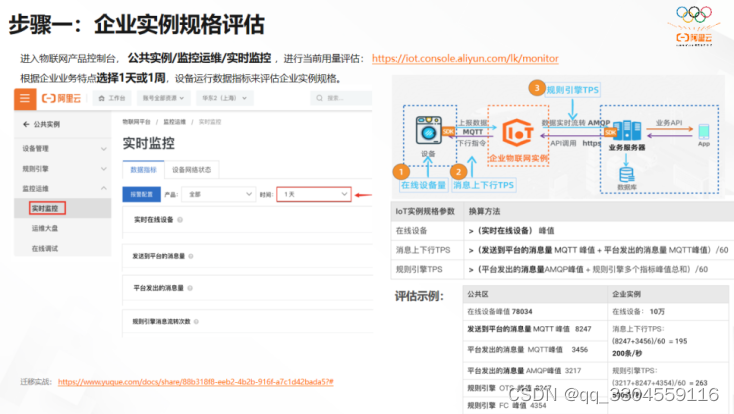This screenshot has height=414, width=734.
Task: Open the 时间 1天 dropdown
Action: [x=314, y=194]
